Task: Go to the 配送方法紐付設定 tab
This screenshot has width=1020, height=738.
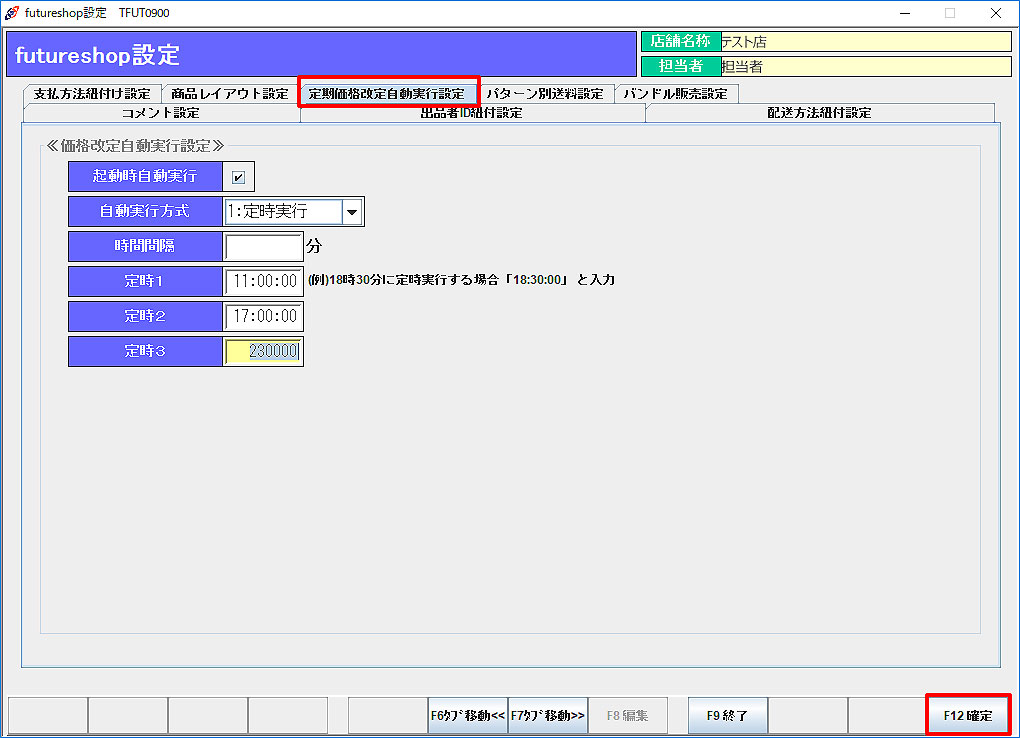Action: click(819, 113)
